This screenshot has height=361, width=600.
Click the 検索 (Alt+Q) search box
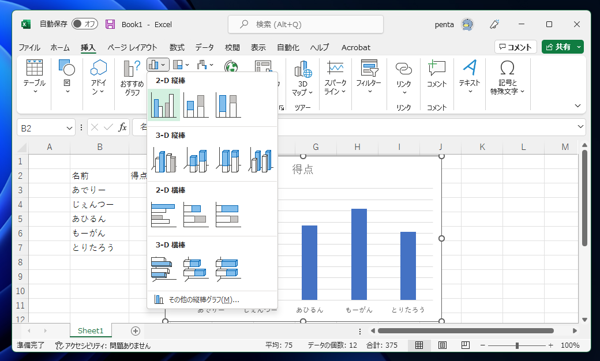tap(306, 25)
